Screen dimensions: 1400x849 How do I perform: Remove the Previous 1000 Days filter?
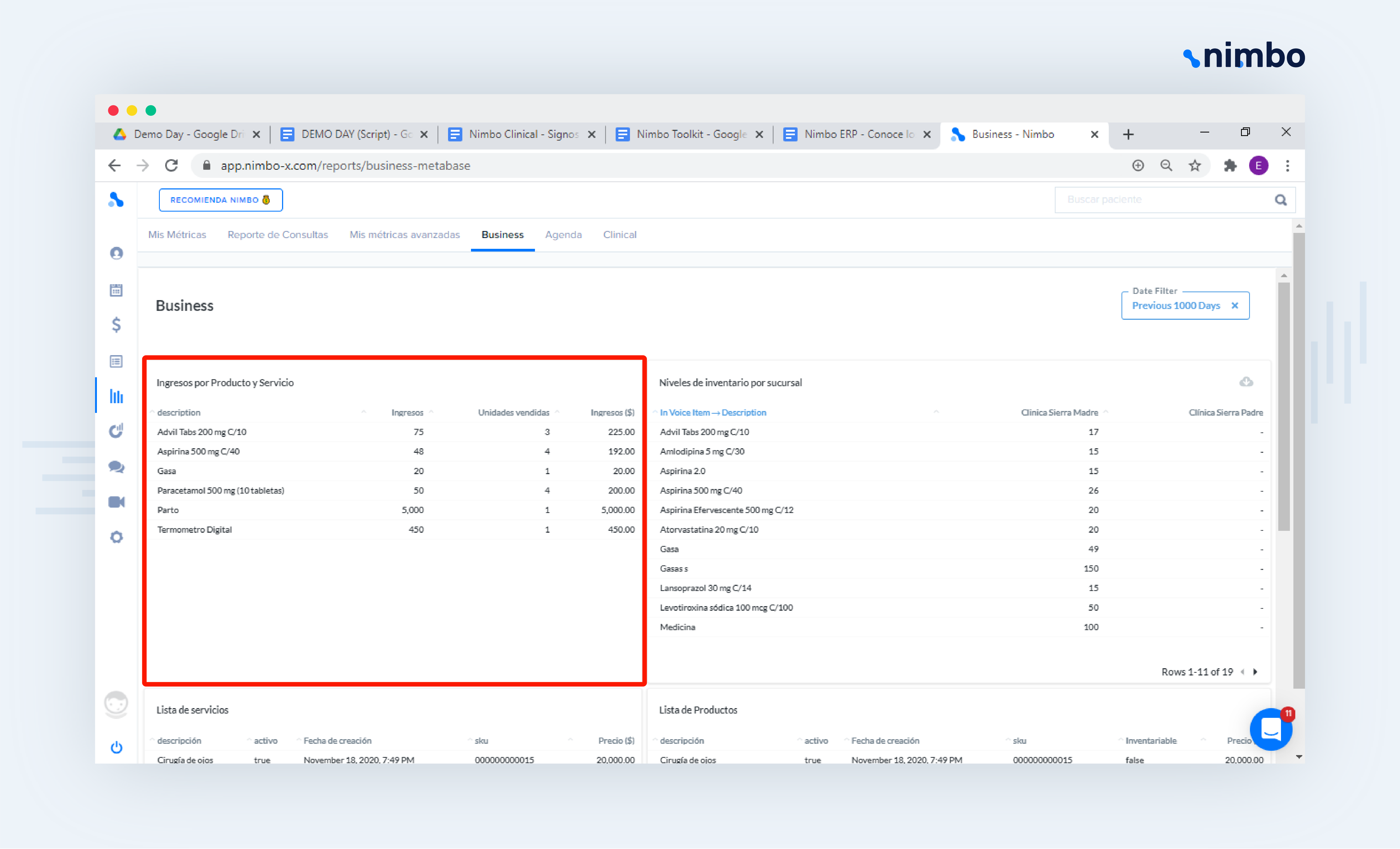[1235, 306]
